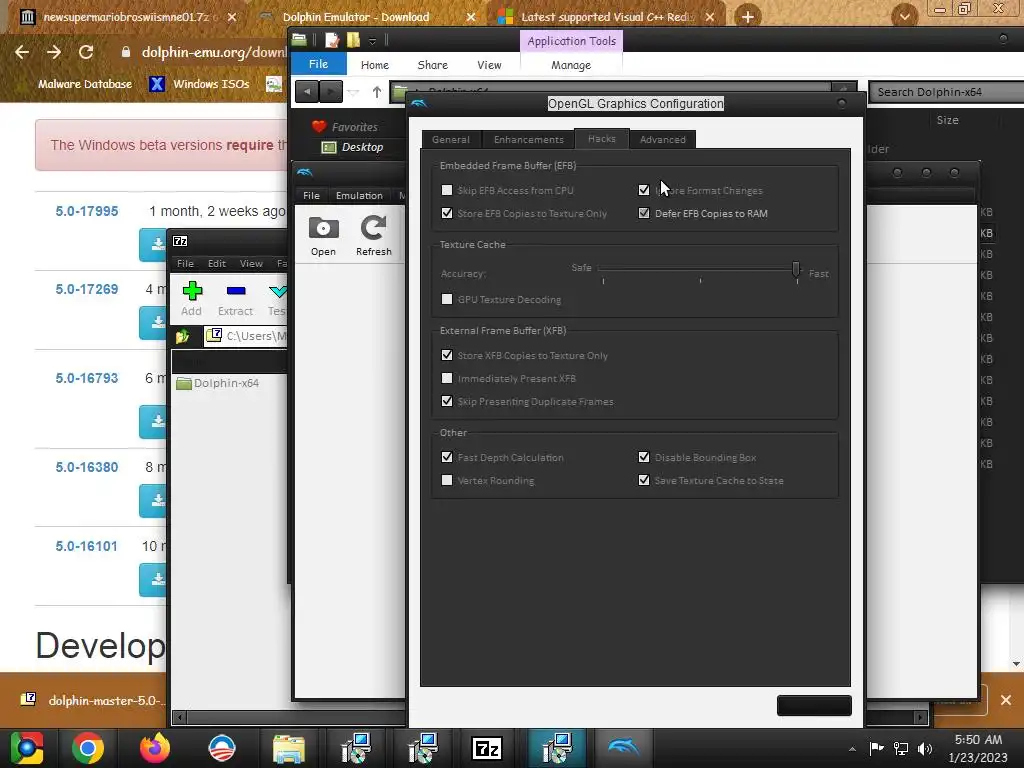Screen dimensions: 1024x768
Task: Uncheck Store EFB Copies to Texture Only
Action: (x=447, y=213)
